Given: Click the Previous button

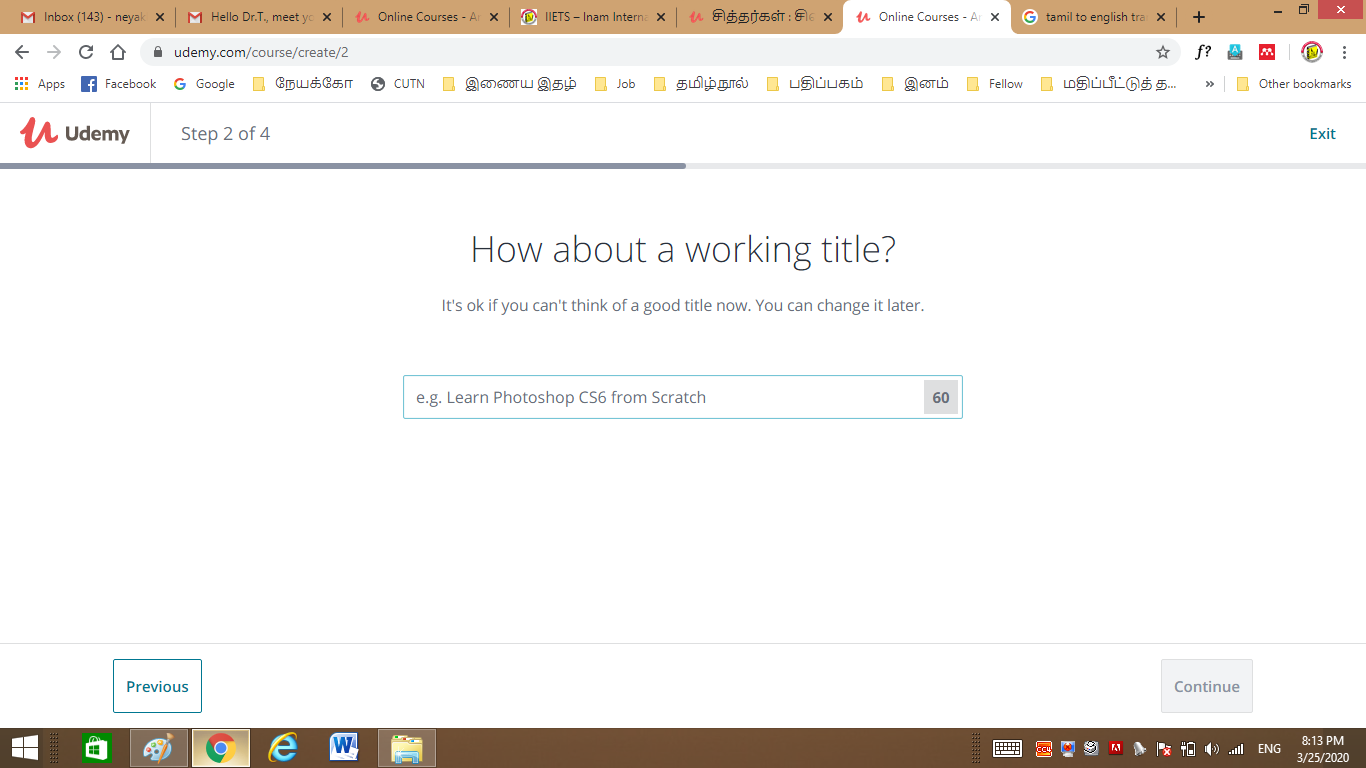Looking at the screenshot, I should pos(157,686).
